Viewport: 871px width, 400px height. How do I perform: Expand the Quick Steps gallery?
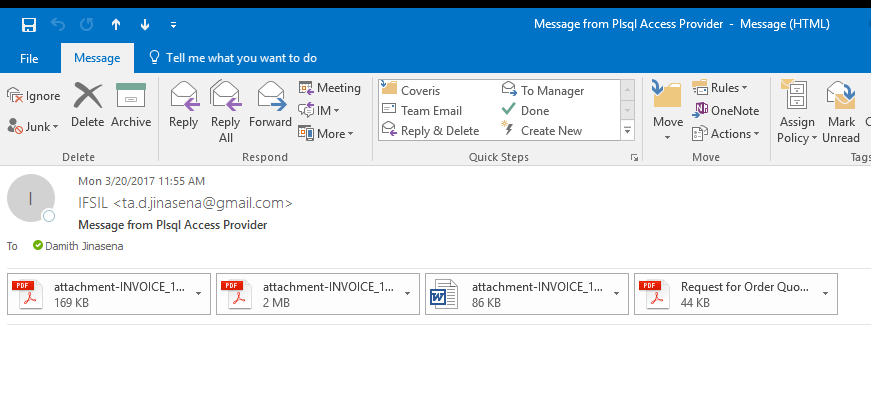click(x=627, y=130)
